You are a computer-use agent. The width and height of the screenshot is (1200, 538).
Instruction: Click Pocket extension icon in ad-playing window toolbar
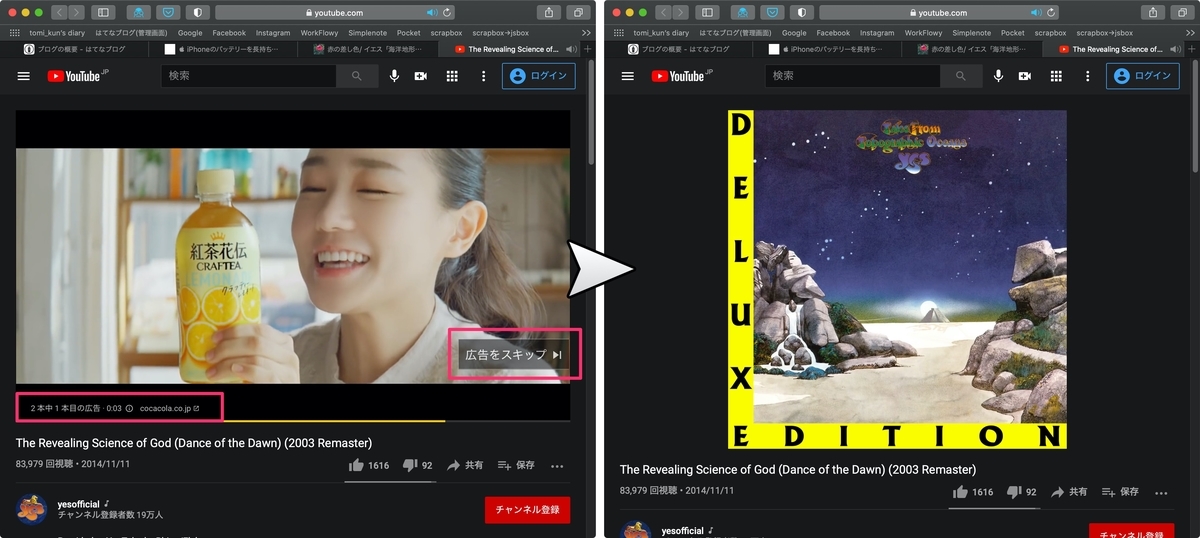click(166, 12)
